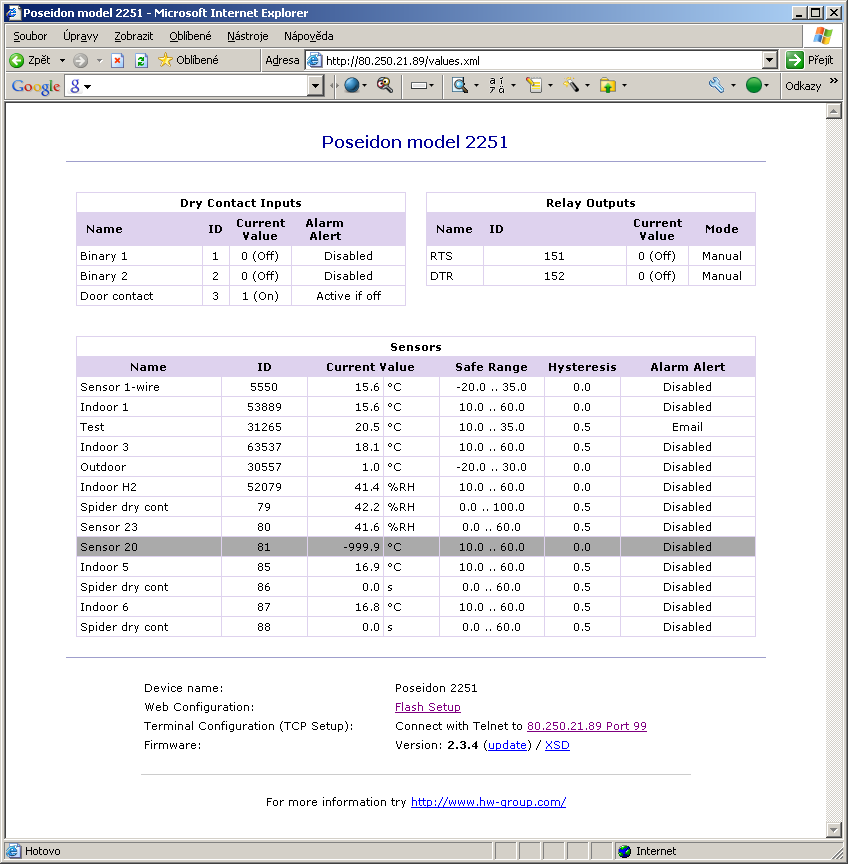Viewport: 848px width, 864px height.
Task: Click the Zpět back arrow button
Action: tap(30, 60)
